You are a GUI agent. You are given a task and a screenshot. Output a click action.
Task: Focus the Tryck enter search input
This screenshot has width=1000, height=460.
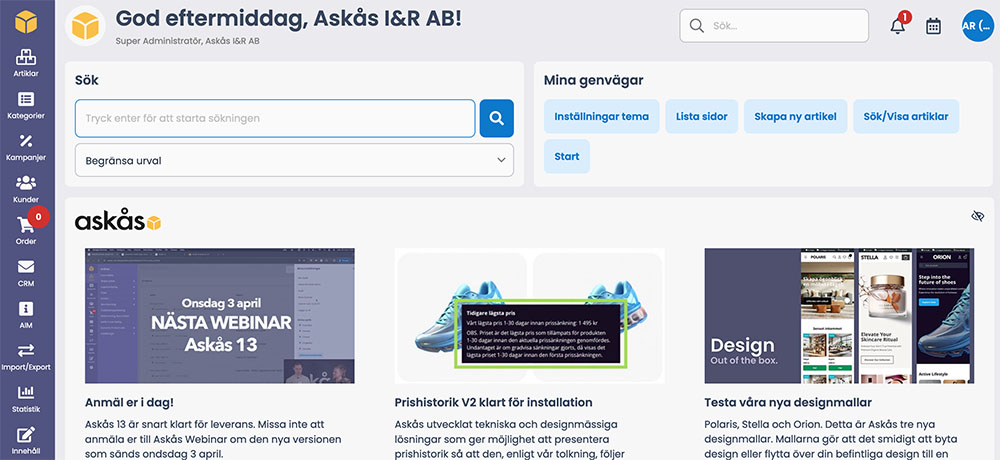(x=275, y=118)
